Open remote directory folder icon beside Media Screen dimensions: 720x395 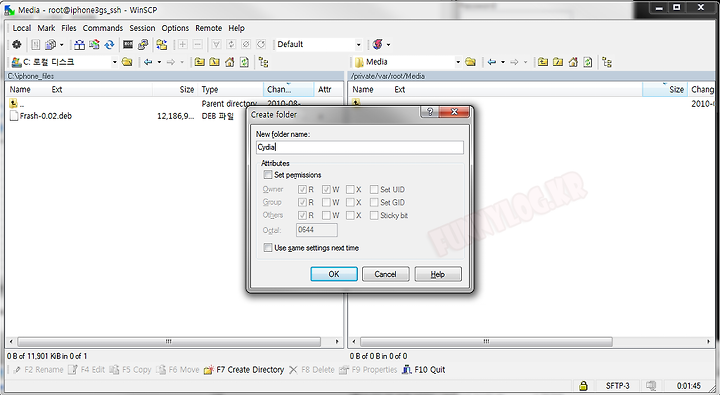(x=470, y=62)
